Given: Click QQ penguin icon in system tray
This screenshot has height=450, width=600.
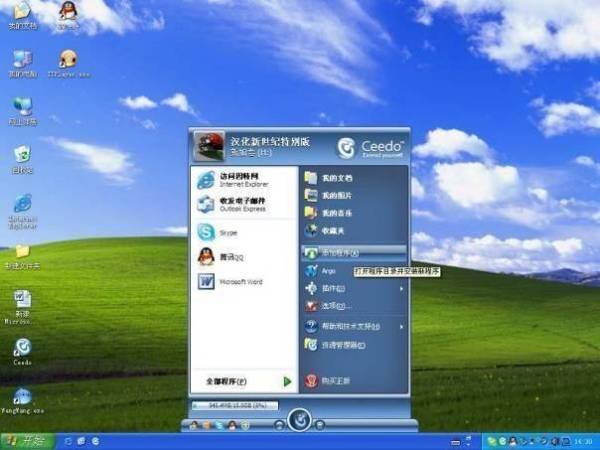Looking at the screenshot, I should point(514,442).
